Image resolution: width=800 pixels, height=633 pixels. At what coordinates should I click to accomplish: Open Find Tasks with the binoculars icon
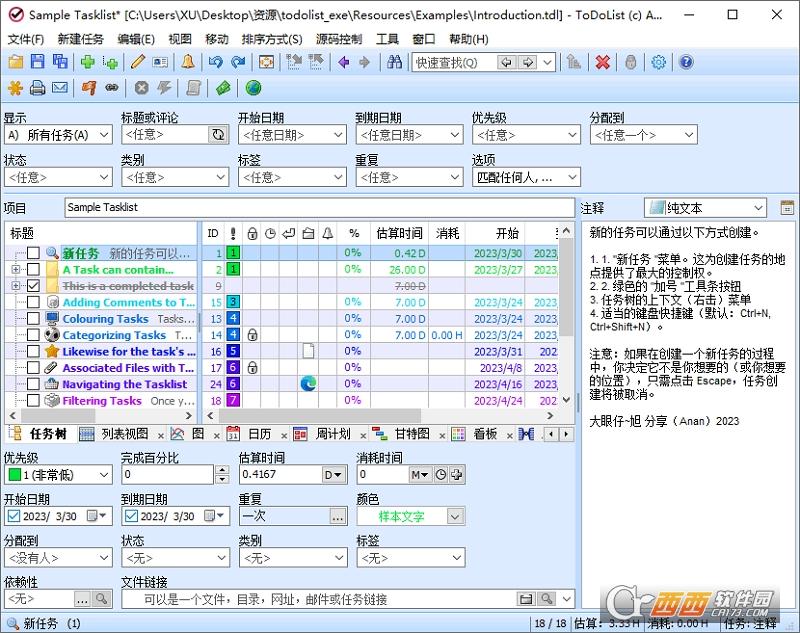coord(394,62)
